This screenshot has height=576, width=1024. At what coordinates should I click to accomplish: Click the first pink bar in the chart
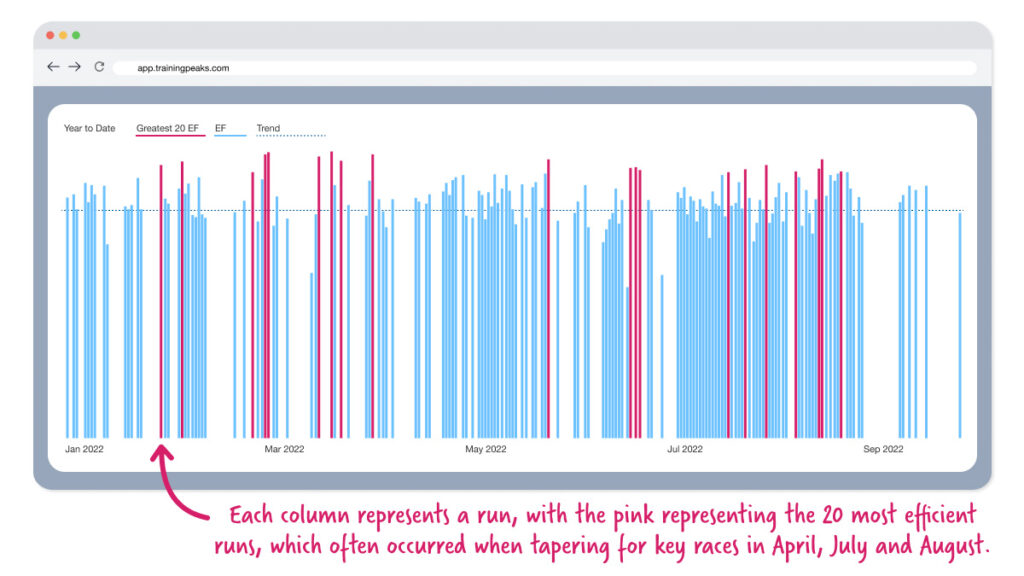click(161, 300)
